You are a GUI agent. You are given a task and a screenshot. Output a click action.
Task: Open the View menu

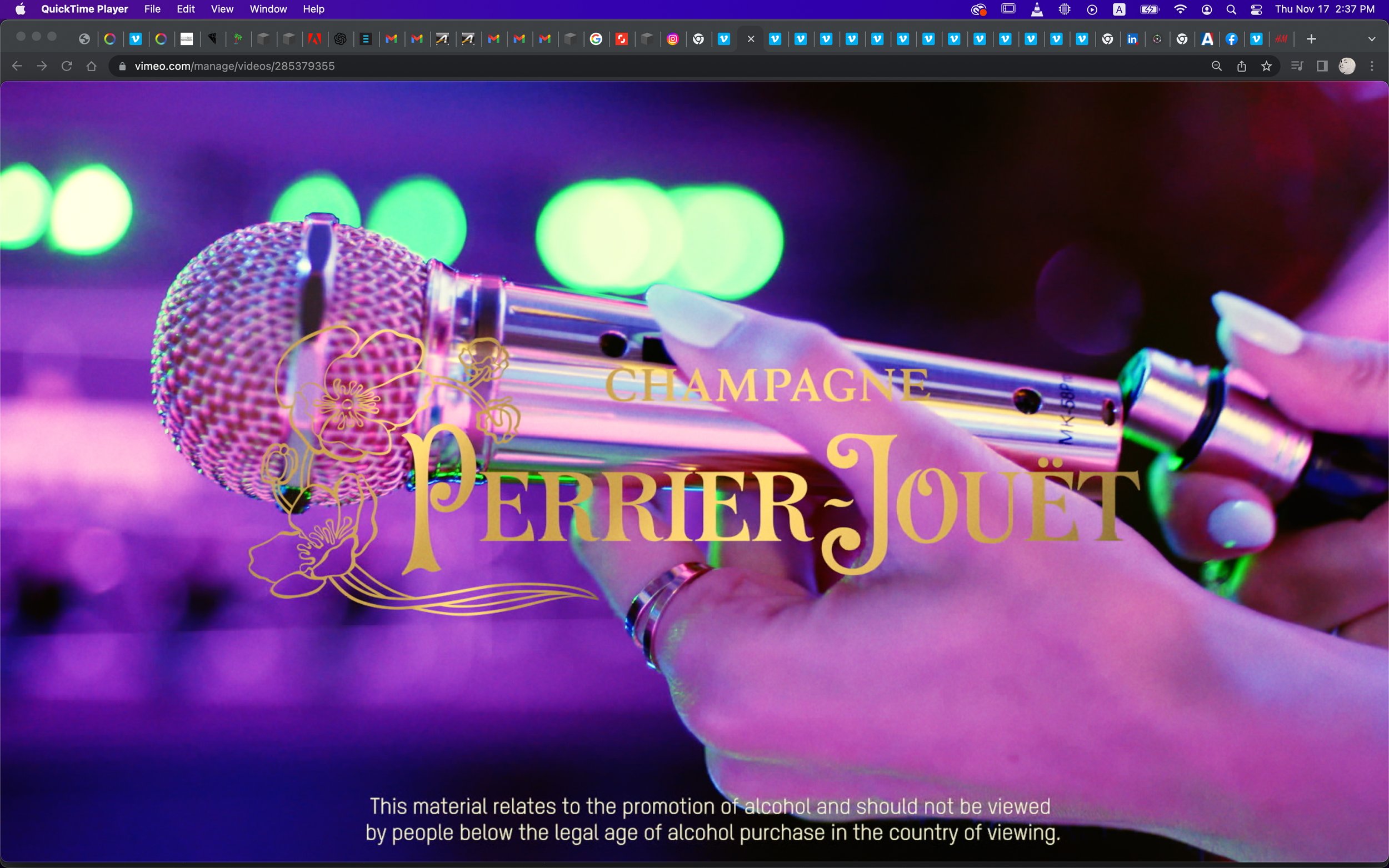[222, 9]
